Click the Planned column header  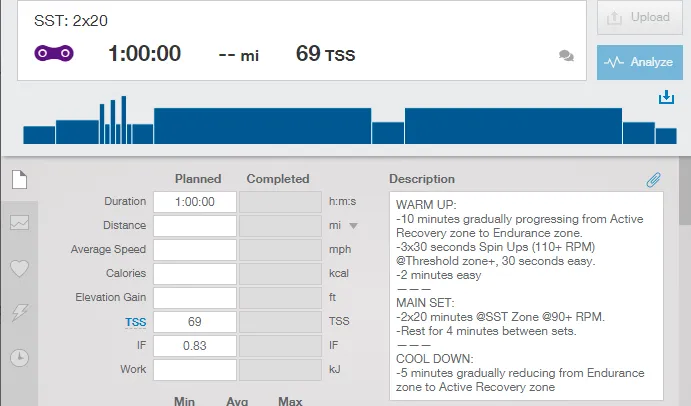(x=198, y=179)
